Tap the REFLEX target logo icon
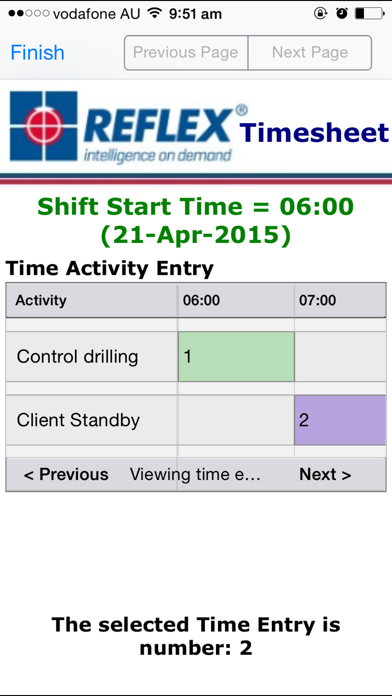Screen dimensions: 392x696 click(x=44, y=126)
